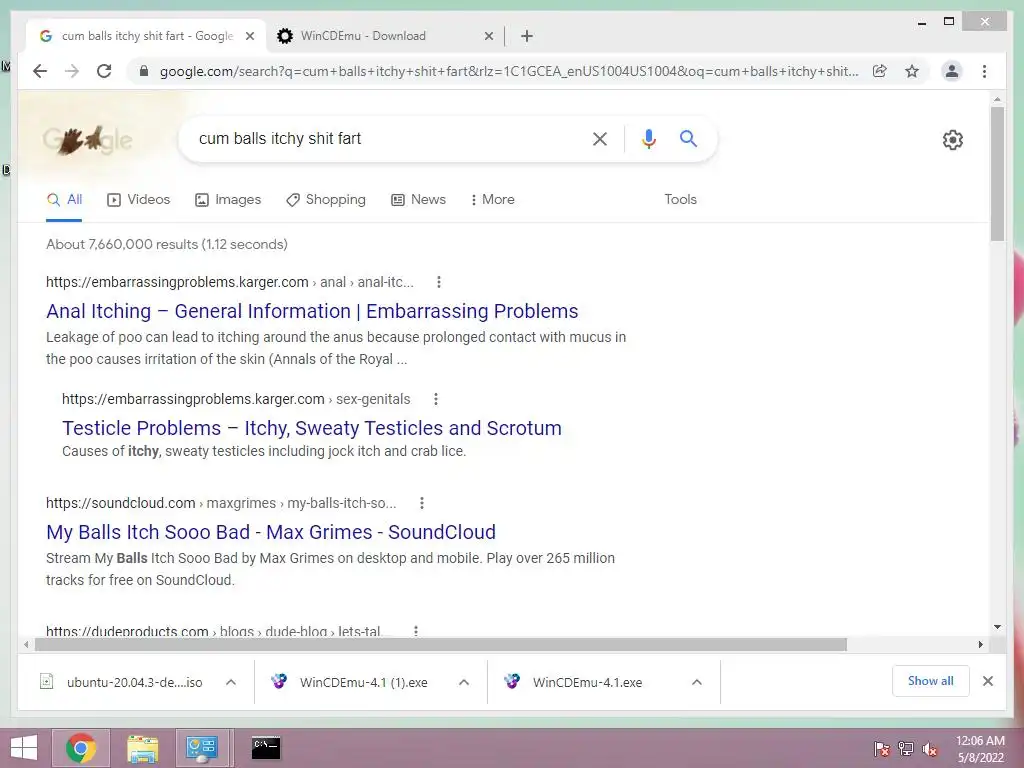Open options for Testicle Problems result

(x=436, y=399)
